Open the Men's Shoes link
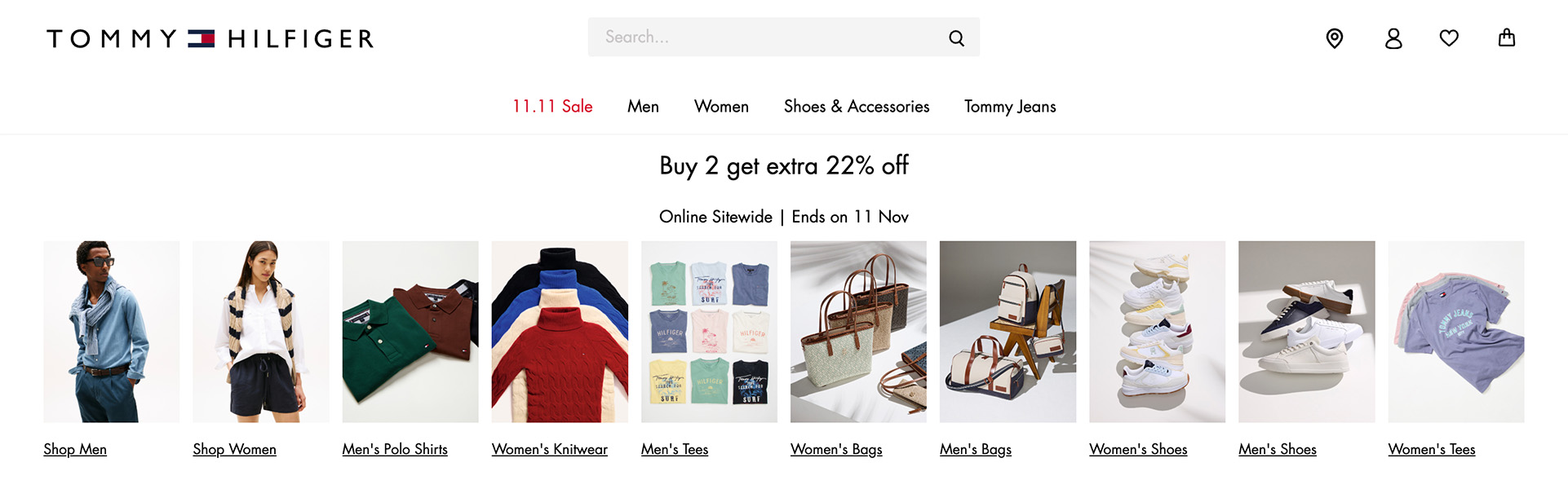The width and height of the screenshot is (1568, 489). pyautogui.click(x=1277, y=449)
